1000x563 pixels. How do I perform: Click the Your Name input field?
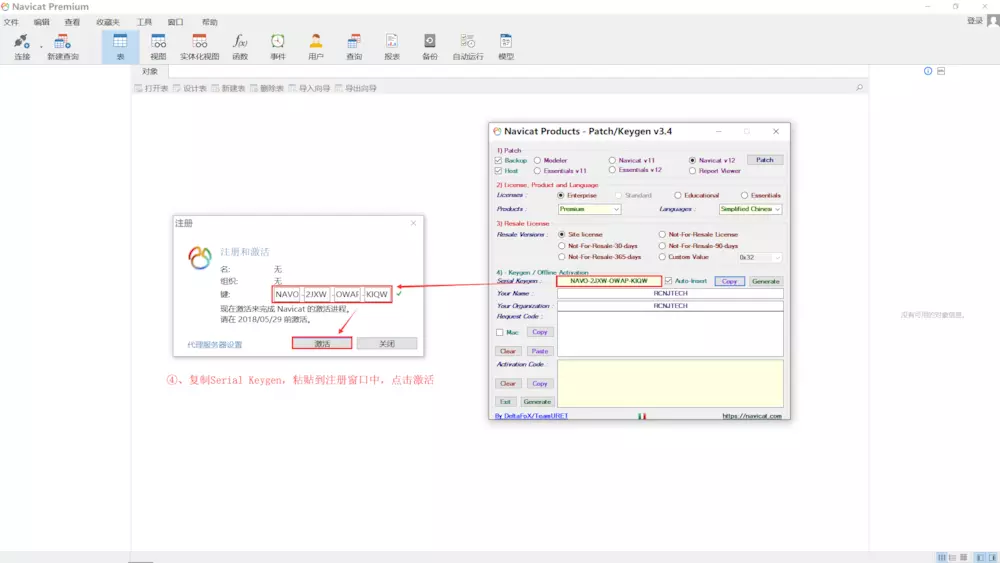(670, 293)
